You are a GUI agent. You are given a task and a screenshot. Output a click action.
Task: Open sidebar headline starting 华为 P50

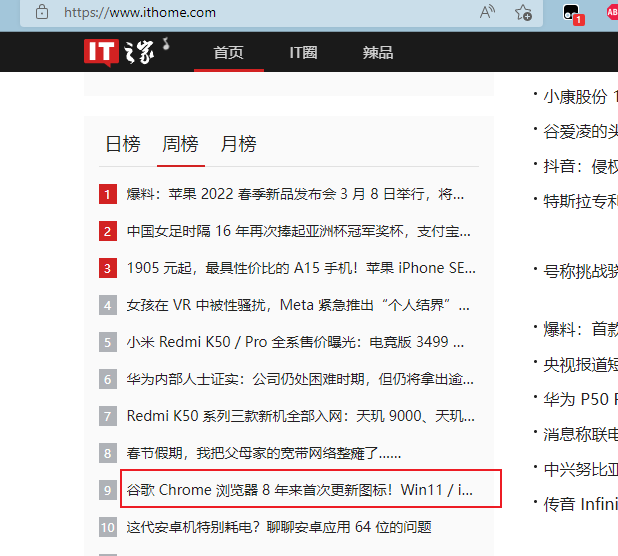tap(581, 400)
